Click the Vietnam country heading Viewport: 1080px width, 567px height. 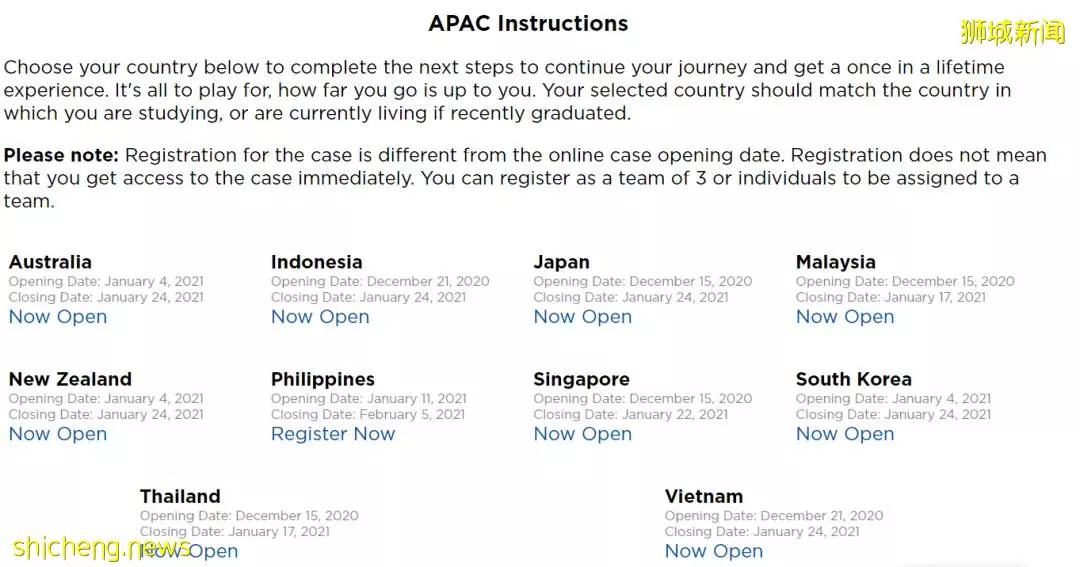tap(704, 497)
